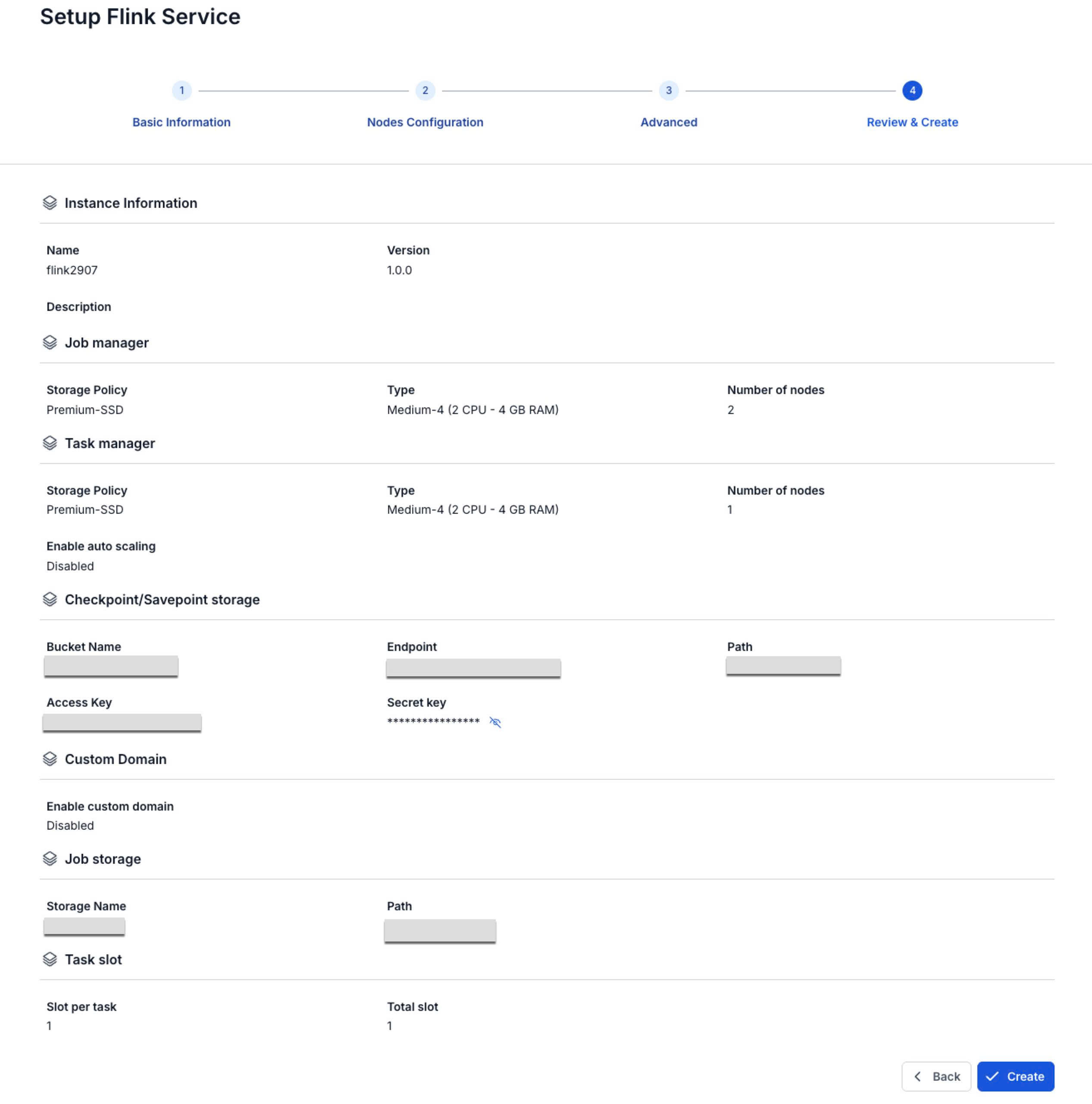The height and width of the screenshot is (1104, 1092).
Task: Click the Task manager heading
Action: coord(110,443)
